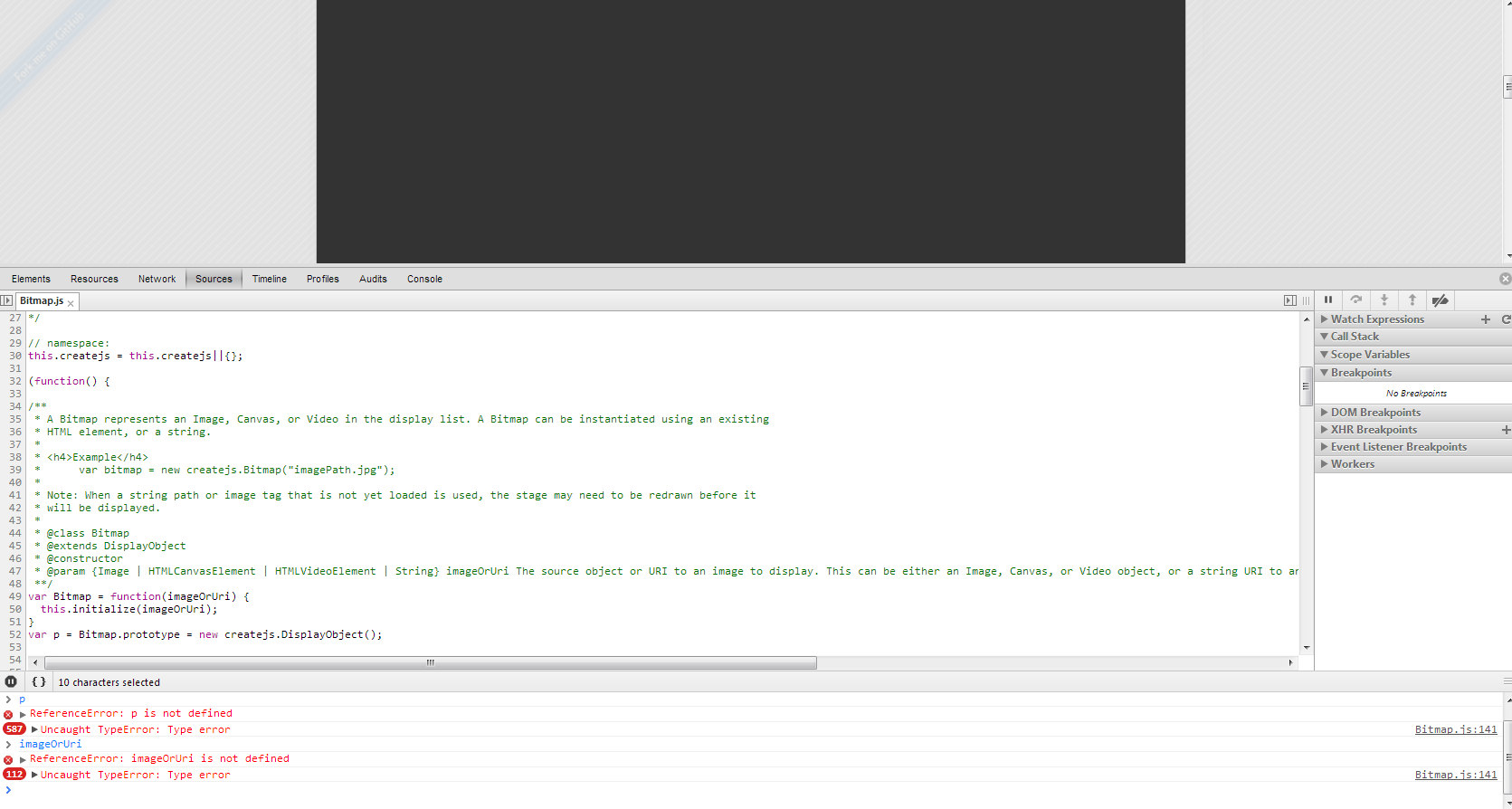Viewport: 1512px width, 809px height.
Task: Click 'this.initialize(imageOrUri);' code line
Action: 129,609
